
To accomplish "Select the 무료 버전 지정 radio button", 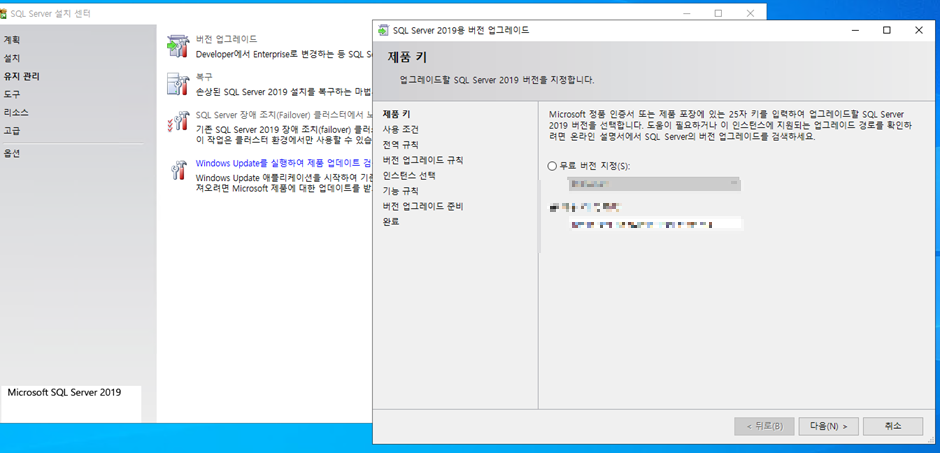I will (552, 166).
